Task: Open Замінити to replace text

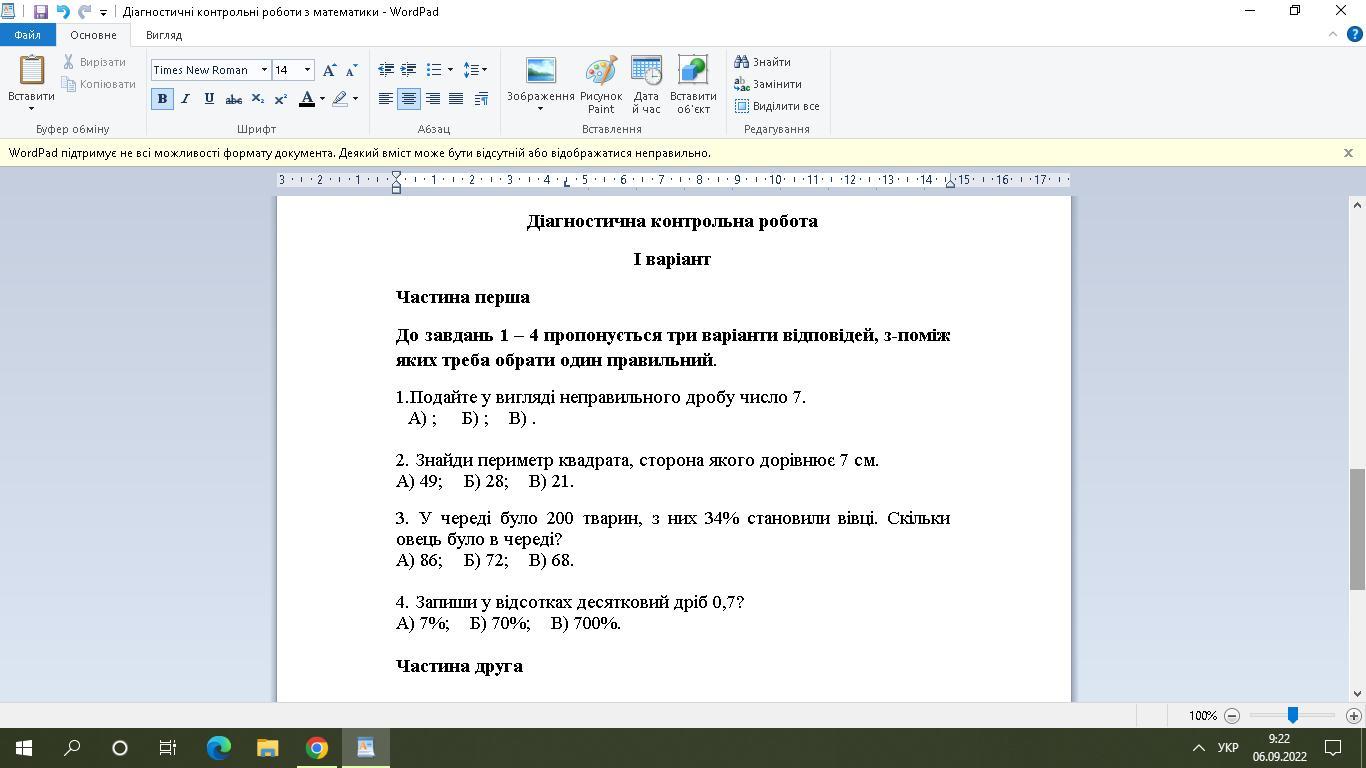Action: (x=767, y=84)
